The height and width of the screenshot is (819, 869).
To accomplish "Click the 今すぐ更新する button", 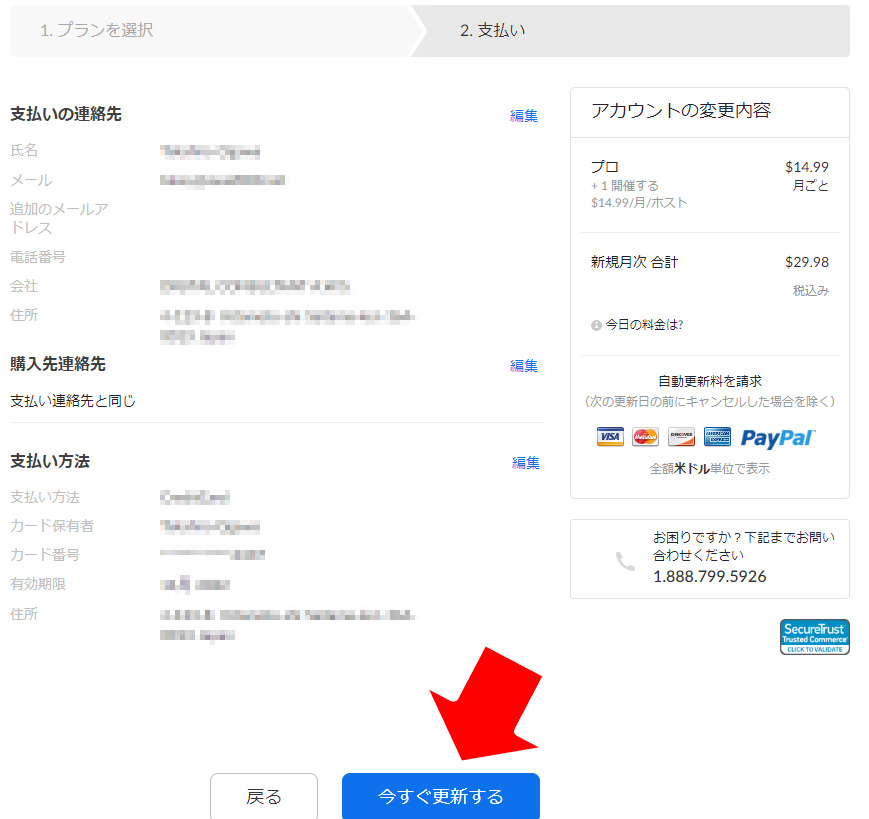I will click(x=440, y=796).
